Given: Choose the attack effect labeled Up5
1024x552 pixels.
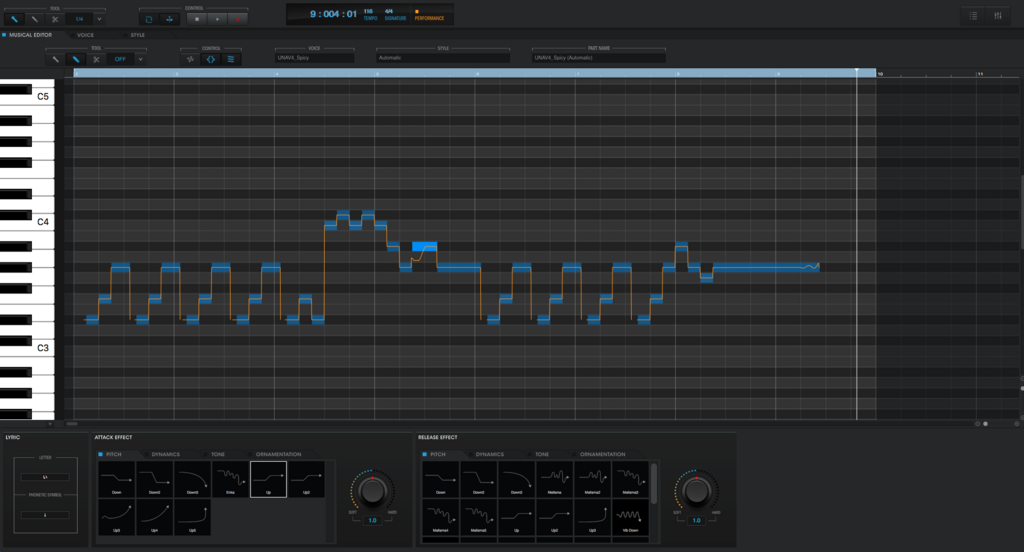Looking at the screenshot, I should point(192,517).
